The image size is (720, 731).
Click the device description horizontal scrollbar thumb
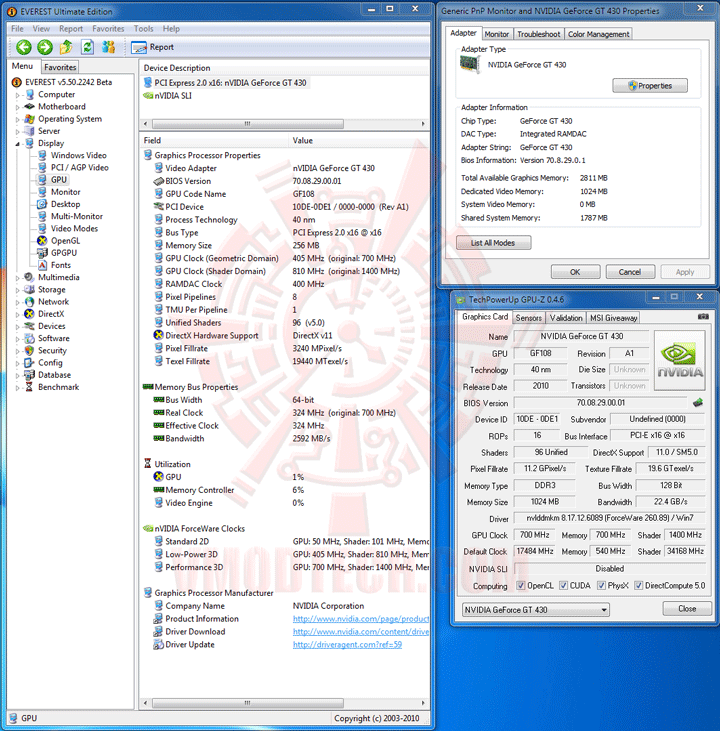click(248, 124)
